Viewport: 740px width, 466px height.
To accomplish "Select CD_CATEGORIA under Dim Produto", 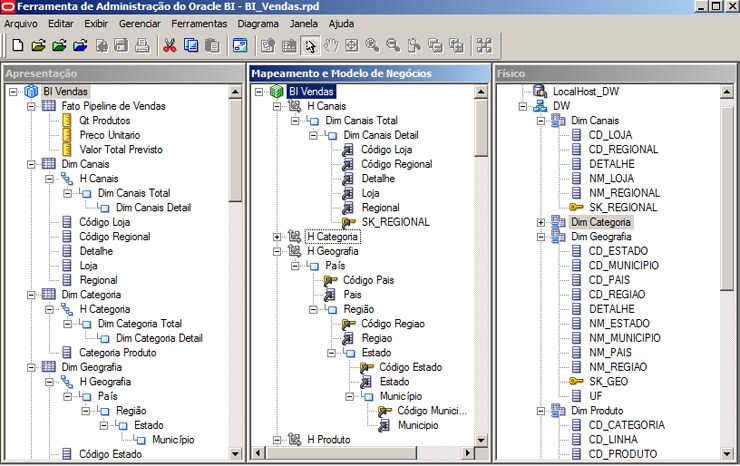I will point(627,425).
